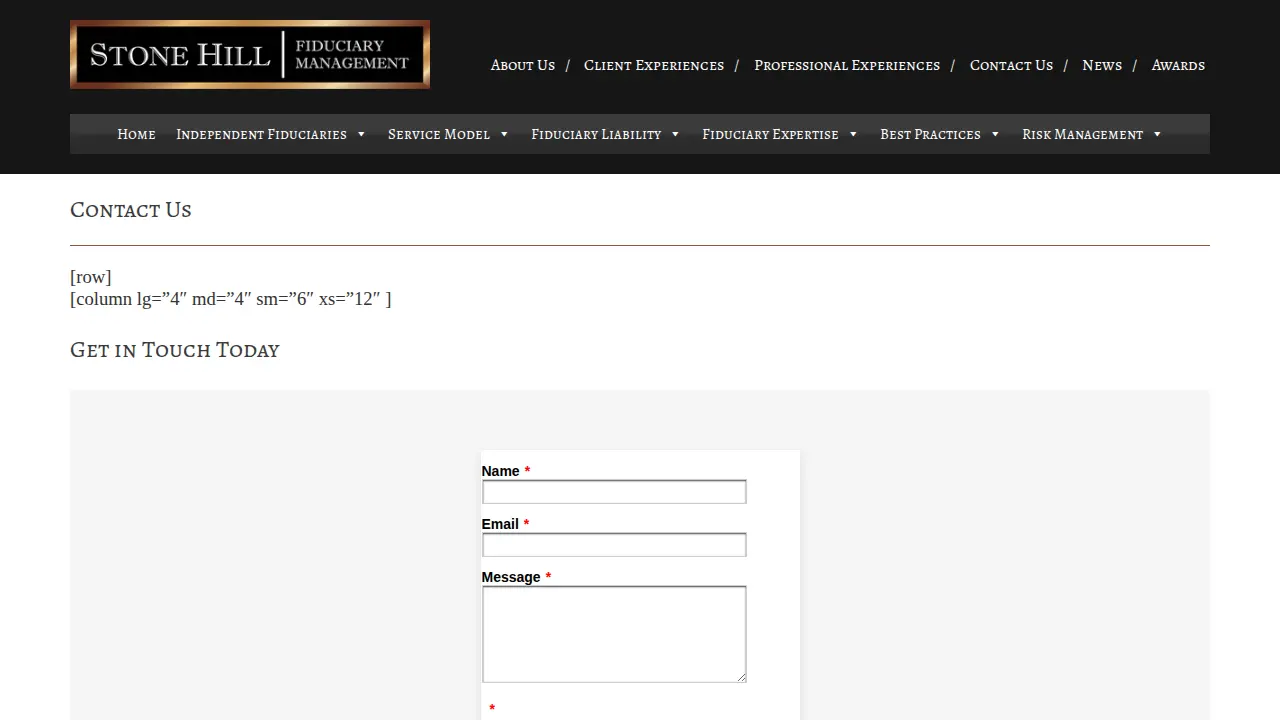The width and height of the screenshot is (1280, 720).
Task: Click the Name field label
Action: coord(500,471)
